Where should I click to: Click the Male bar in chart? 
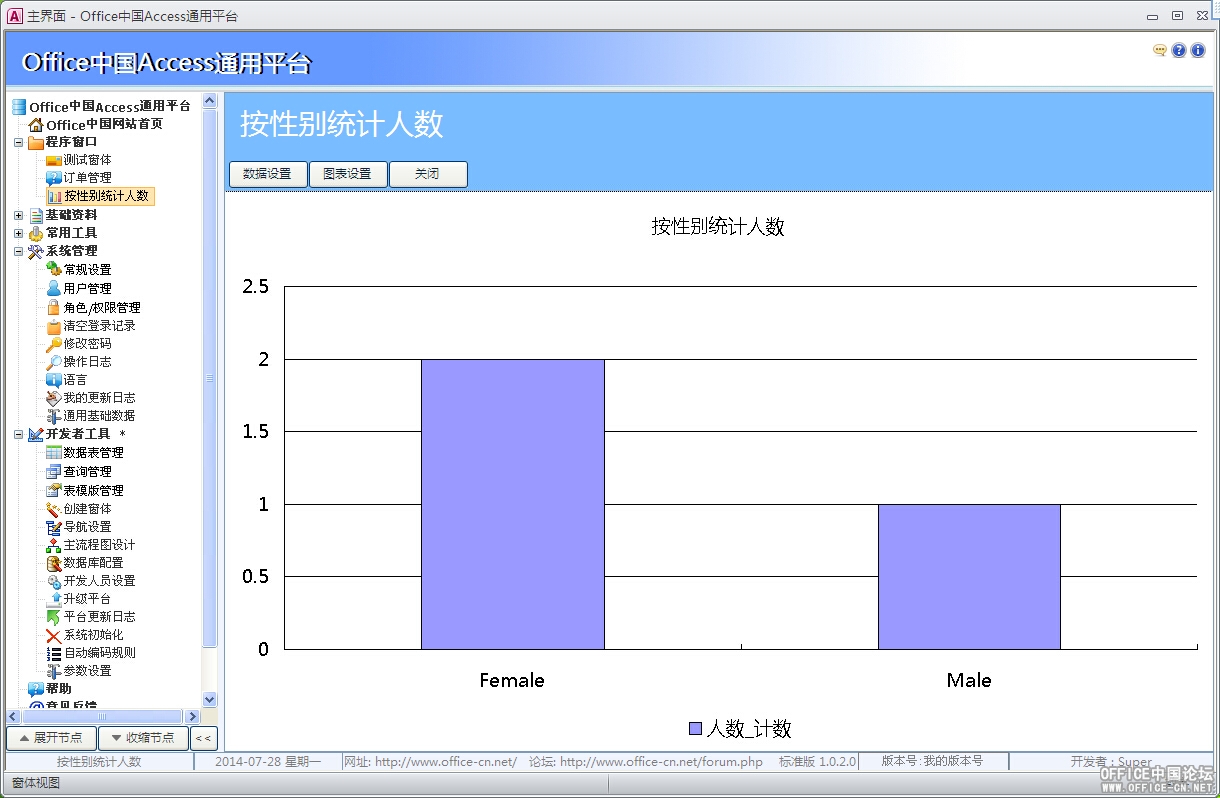click(969, 577)
